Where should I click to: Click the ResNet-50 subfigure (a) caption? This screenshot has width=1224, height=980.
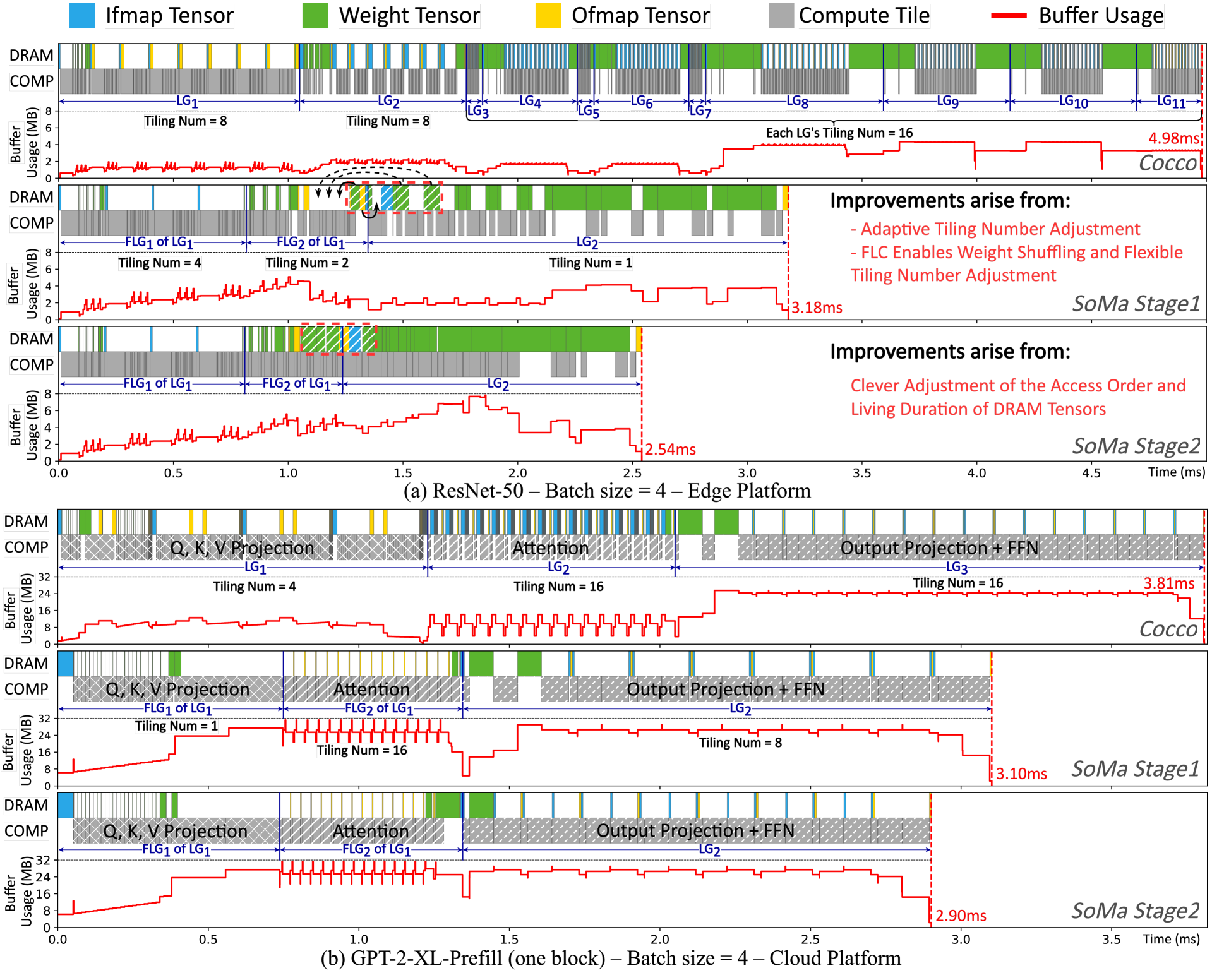tap(606, 491)
